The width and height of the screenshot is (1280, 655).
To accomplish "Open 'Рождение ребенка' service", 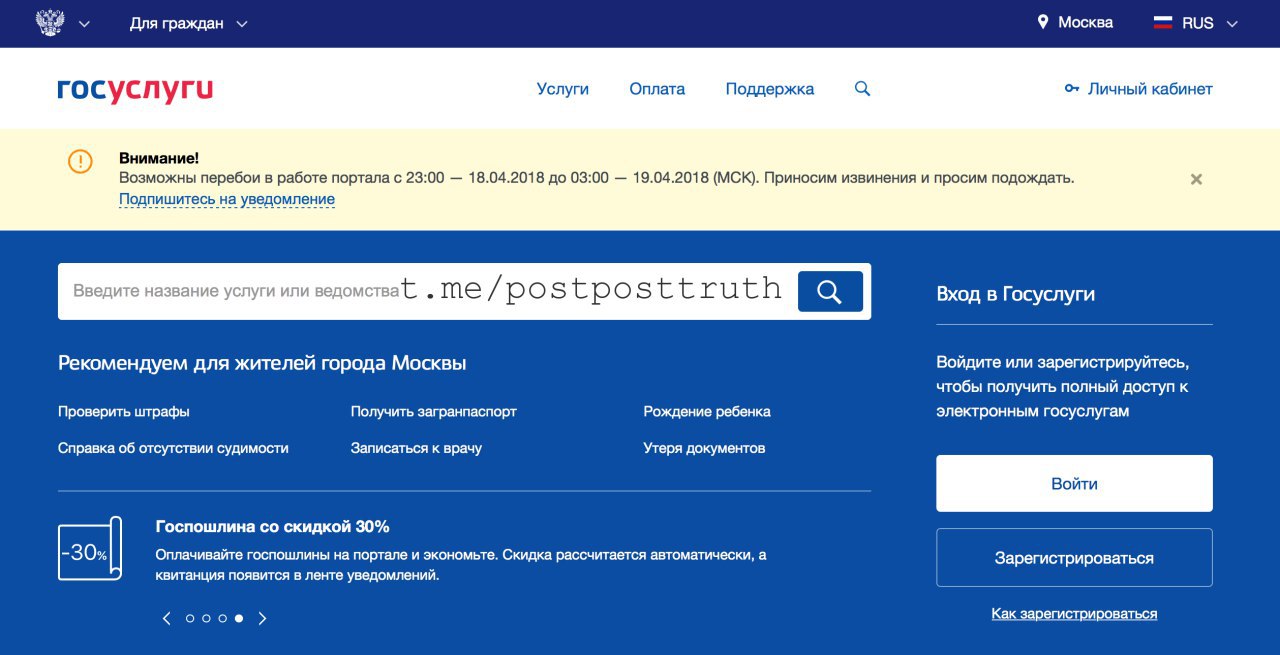I will [x=707, y=411].
